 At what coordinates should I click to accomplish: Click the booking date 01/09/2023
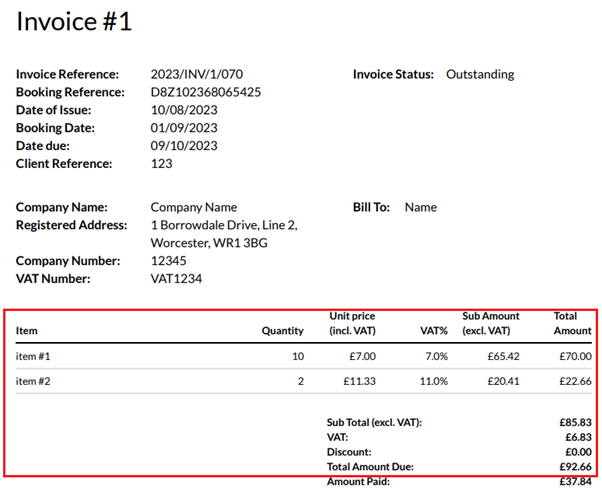click(184, 128)
